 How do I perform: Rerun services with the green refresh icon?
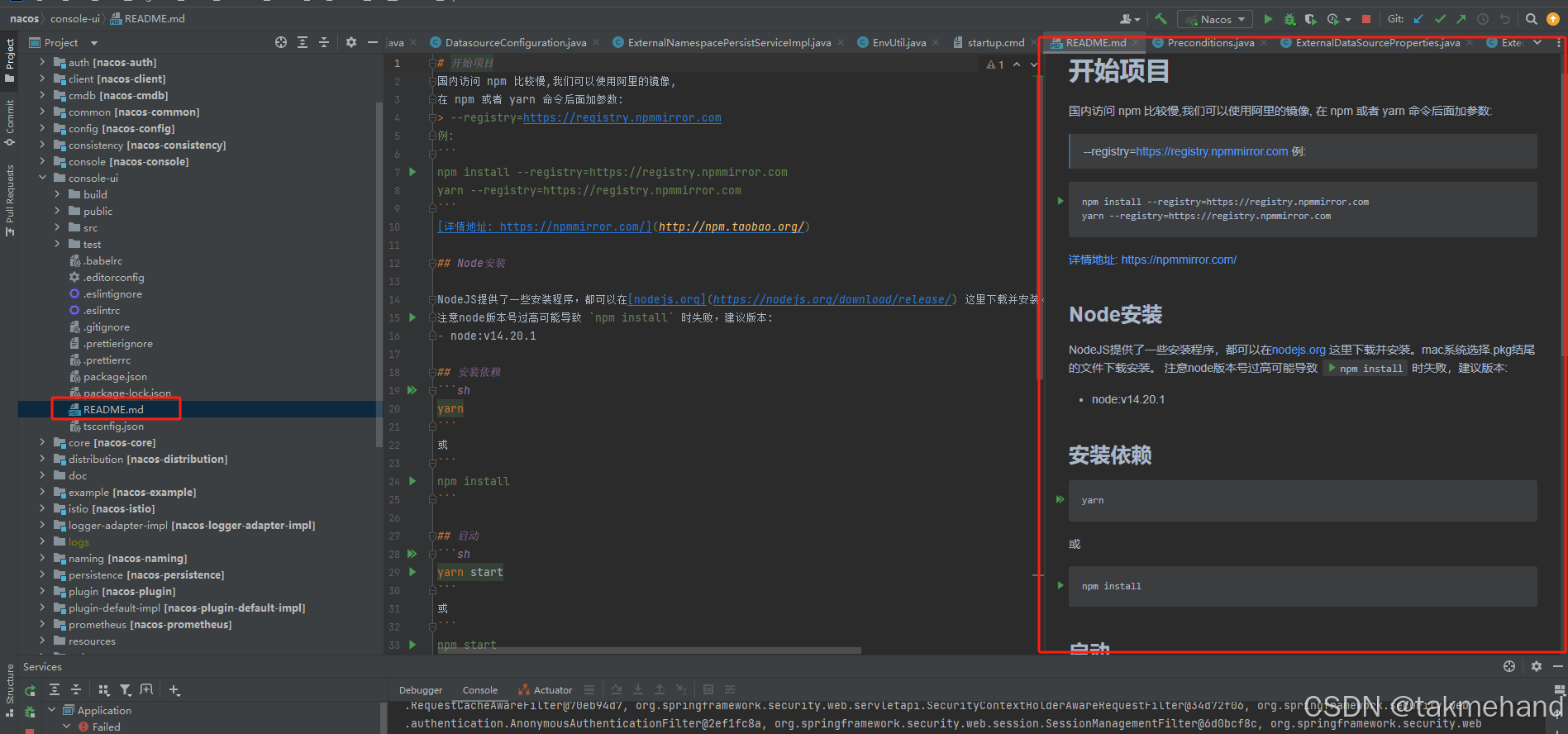[x=31, y=690]
